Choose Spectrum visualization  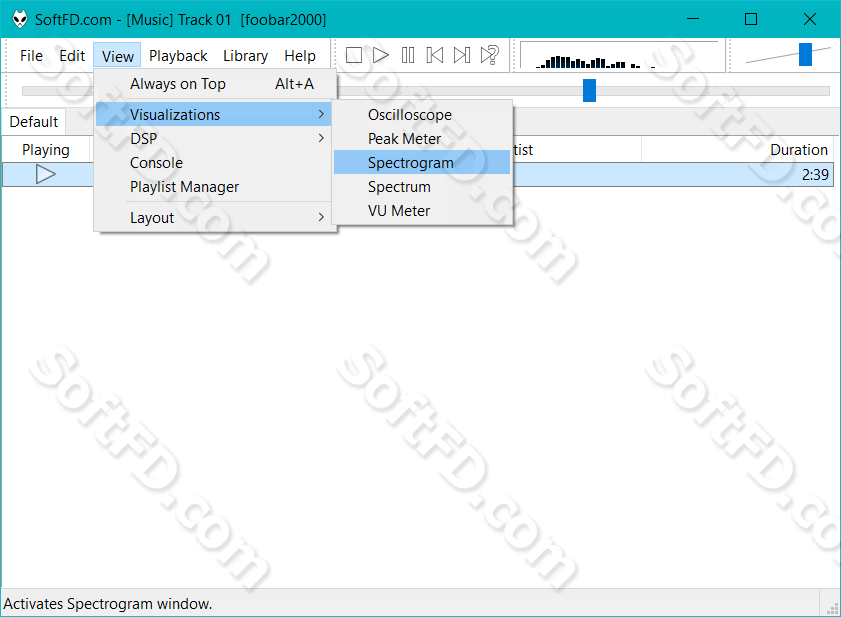(422, 187)
